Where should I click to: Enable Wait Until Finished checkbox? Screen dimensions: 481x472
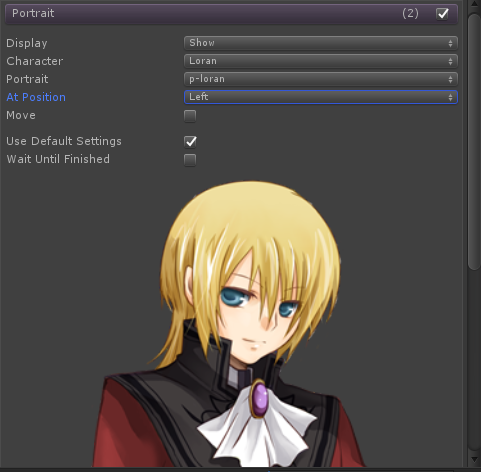coord(190,160)
